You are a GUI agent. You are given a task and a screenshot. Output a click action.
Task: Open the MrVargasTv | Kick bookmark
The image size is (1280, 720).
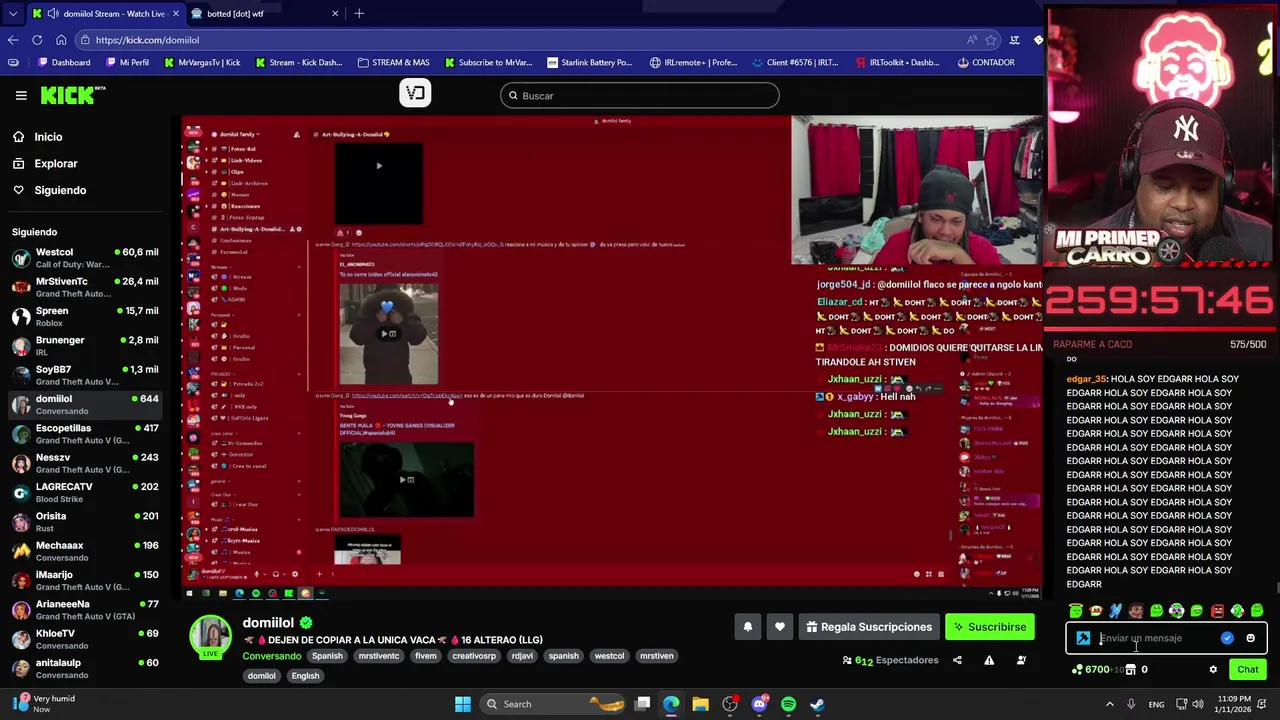point(201,62)
